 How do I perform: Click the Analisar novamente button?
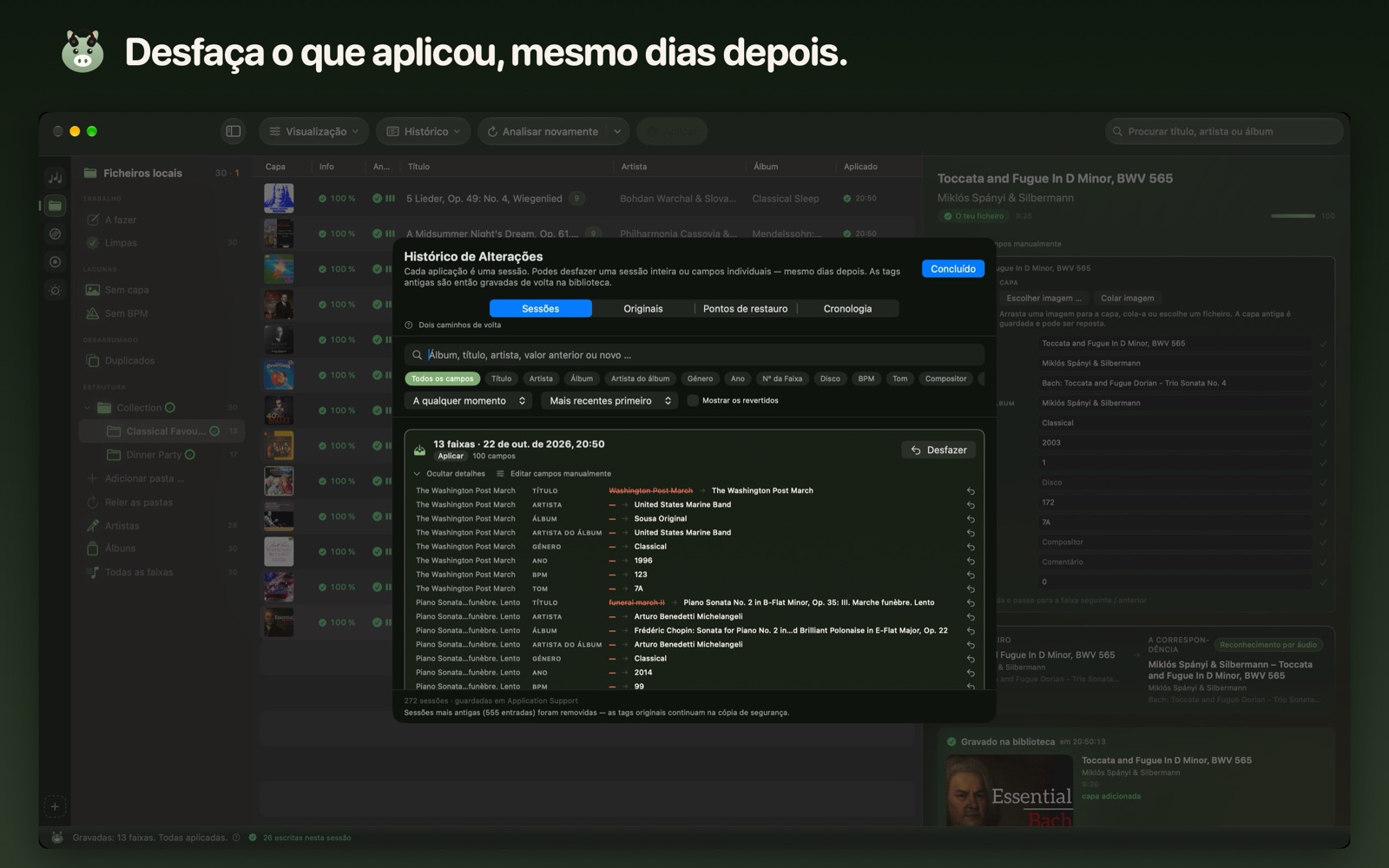coord(543,131)
